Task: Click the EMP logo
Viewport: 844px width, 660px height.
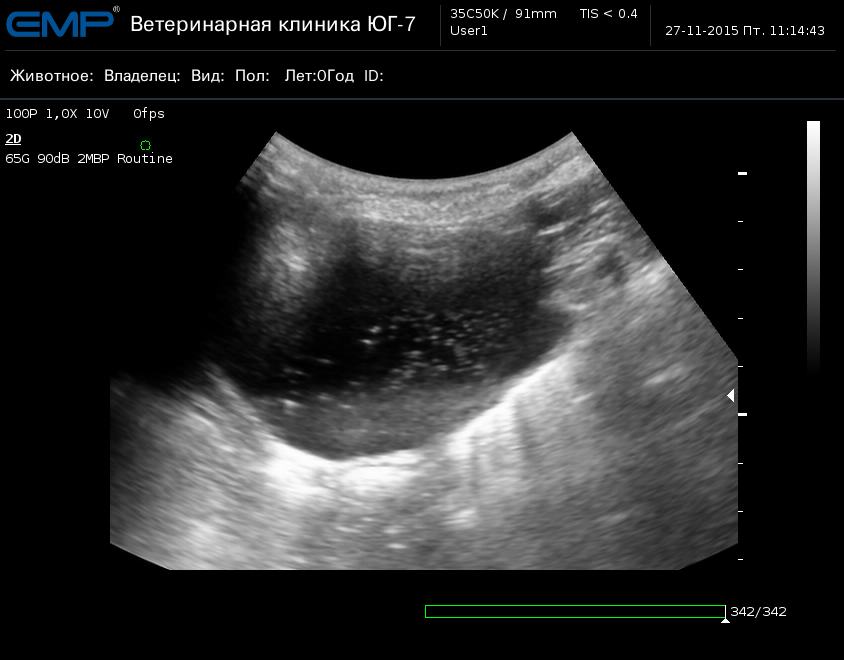Action: (60, 23)
